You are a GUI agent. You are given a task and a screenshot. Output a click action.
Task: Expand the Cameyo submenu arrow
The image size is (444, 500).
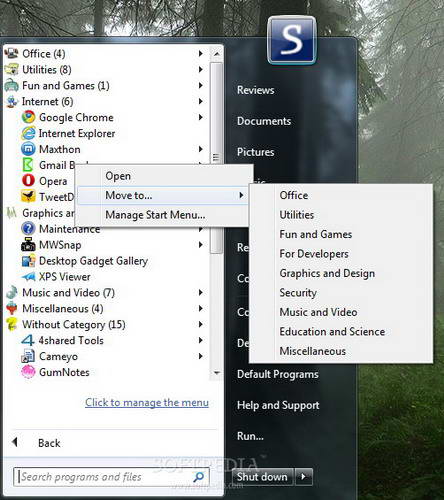click(201, 356)
